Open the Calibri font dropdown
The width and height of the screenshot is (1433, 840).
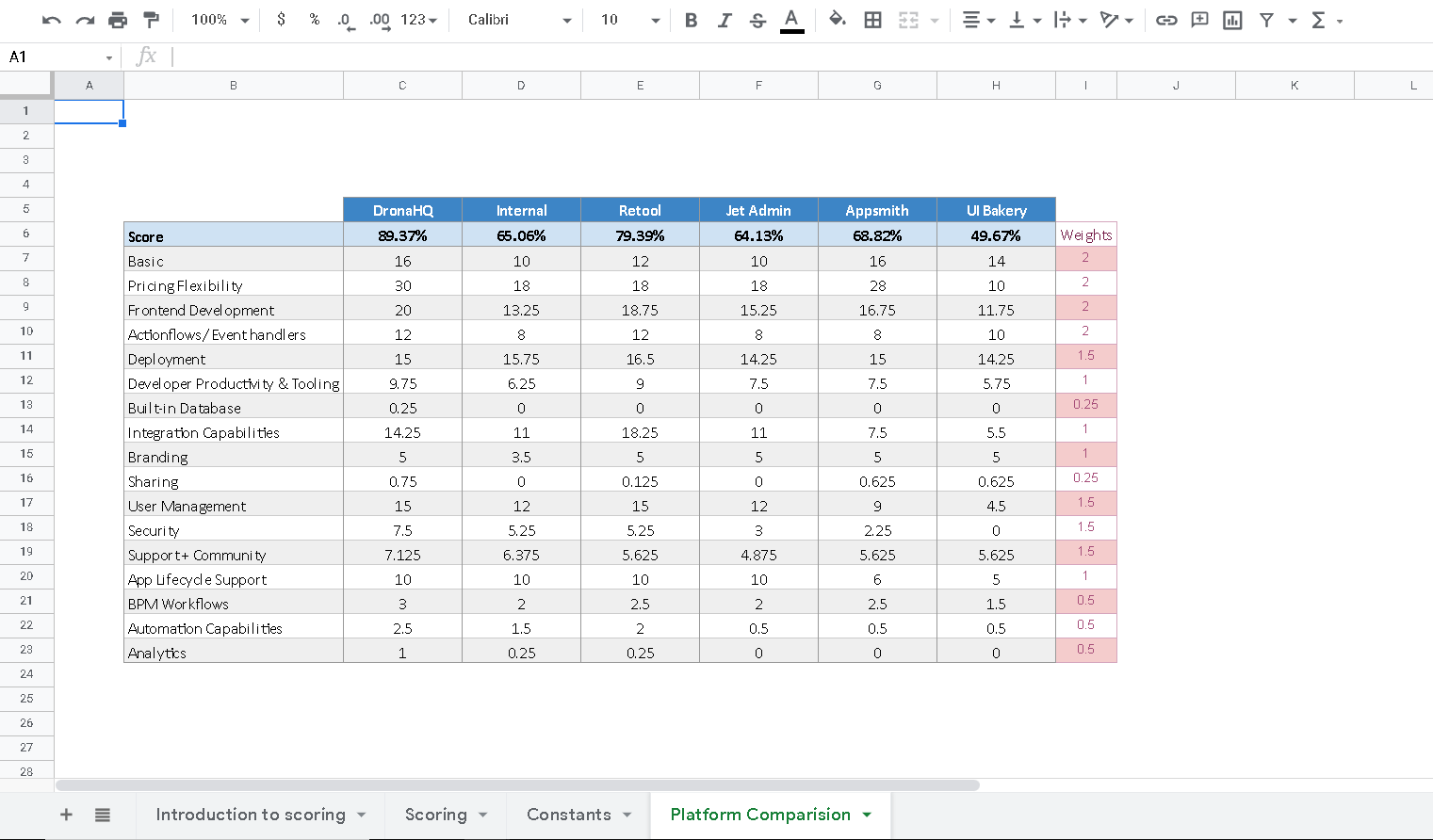click(x=519, y=20)
